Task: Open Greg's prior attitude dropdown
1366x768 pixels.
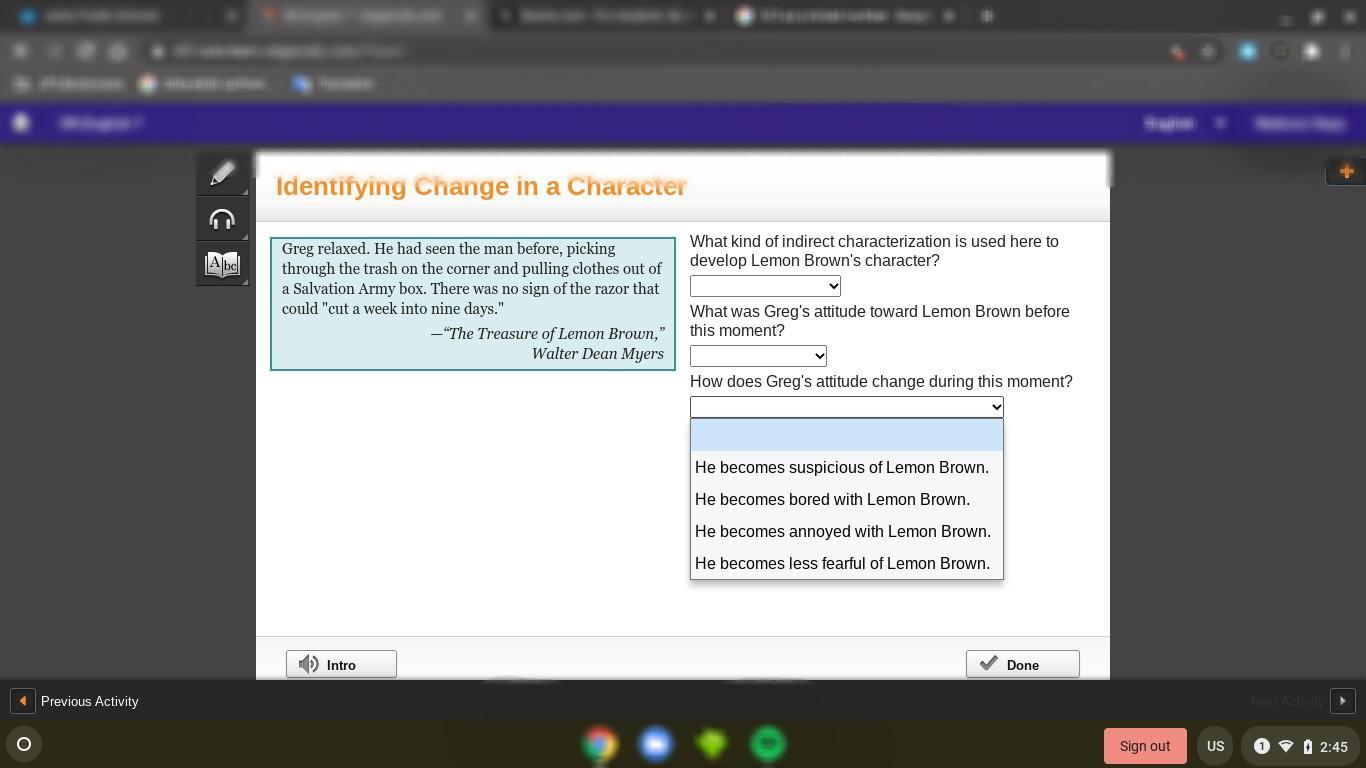Action: pyautogui.click(x=758, y=356)
